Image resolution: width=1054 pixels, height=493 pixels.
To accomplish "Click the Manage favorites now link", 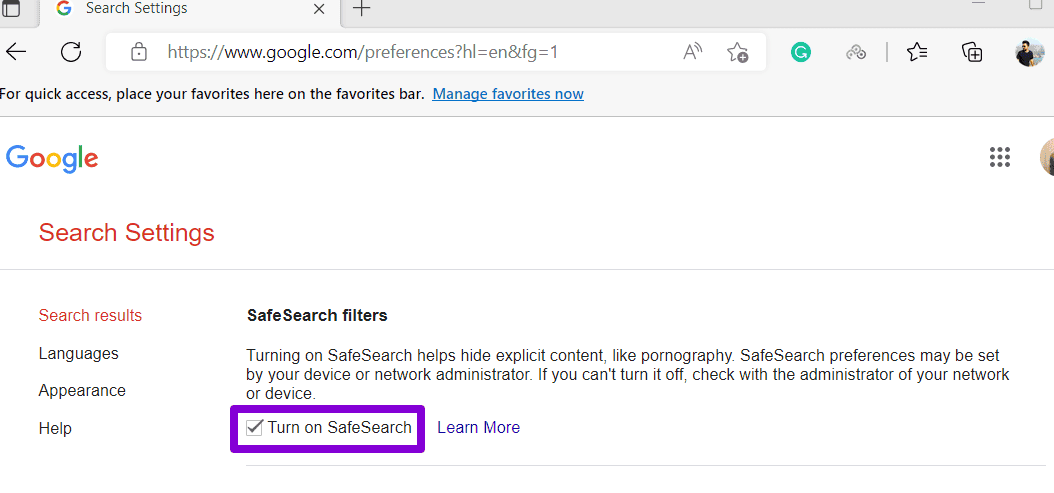I will click(508, 94).
